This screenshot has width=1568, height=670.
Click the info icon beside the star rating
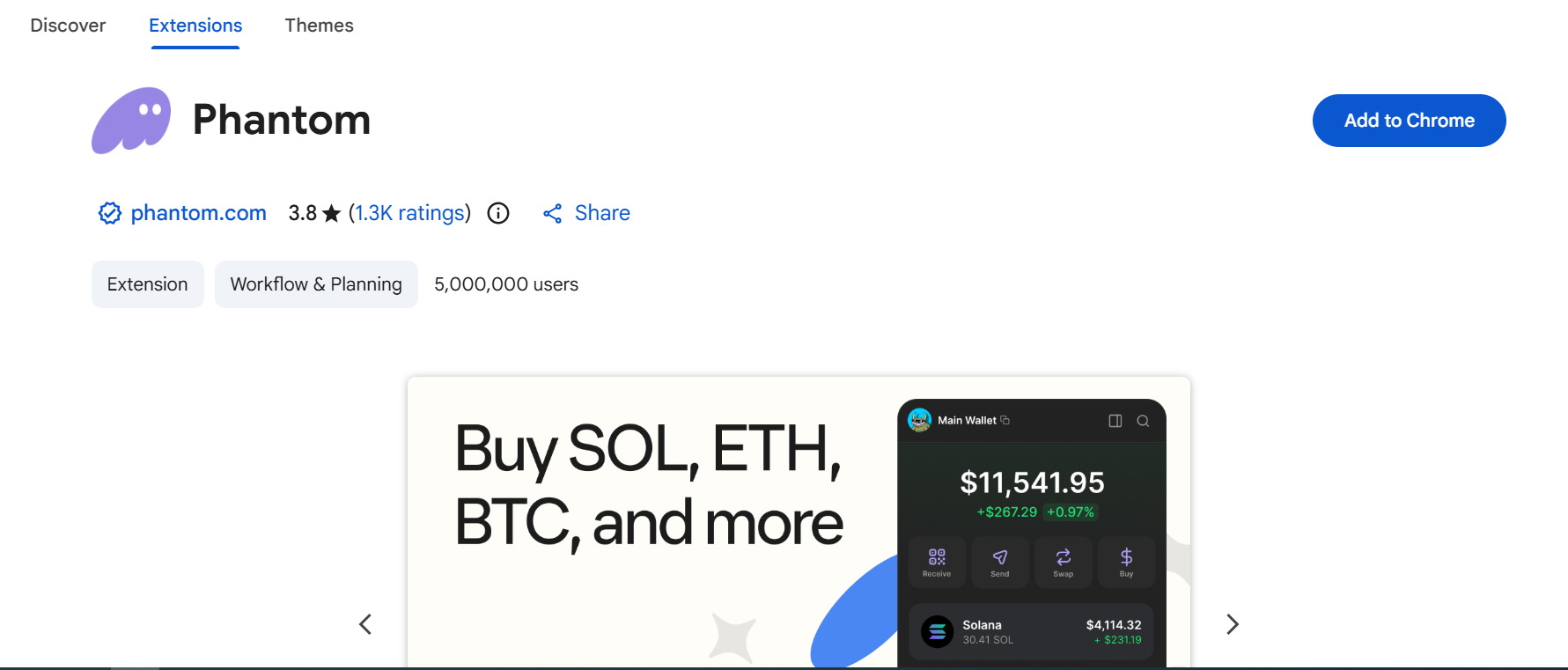click(x=498, y=213)
